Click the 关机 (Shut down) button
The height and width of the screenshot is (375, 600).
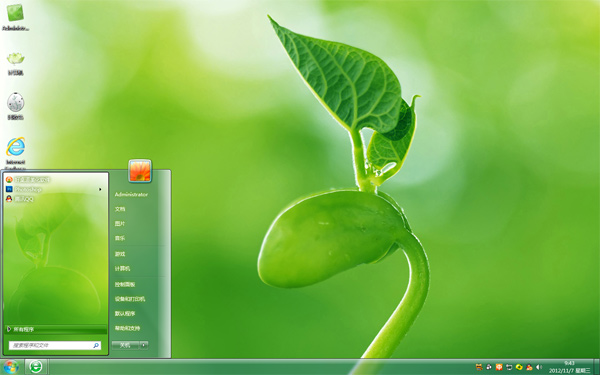pos(125,345)
